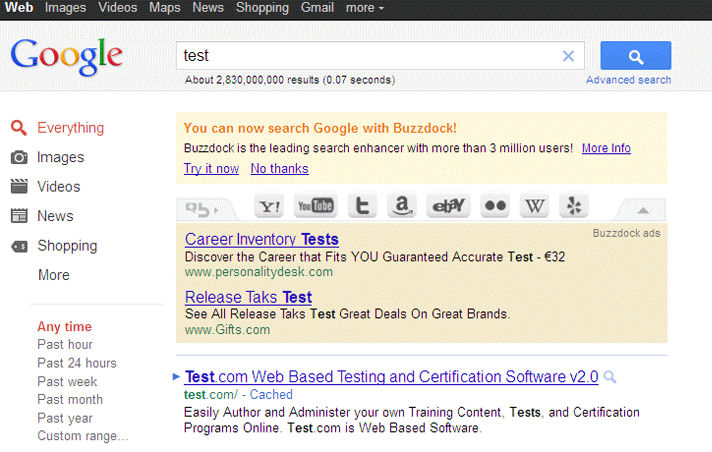The image size is (712, 452).
Task: Select Images in the left sidebar
Action: click(60, 157)
